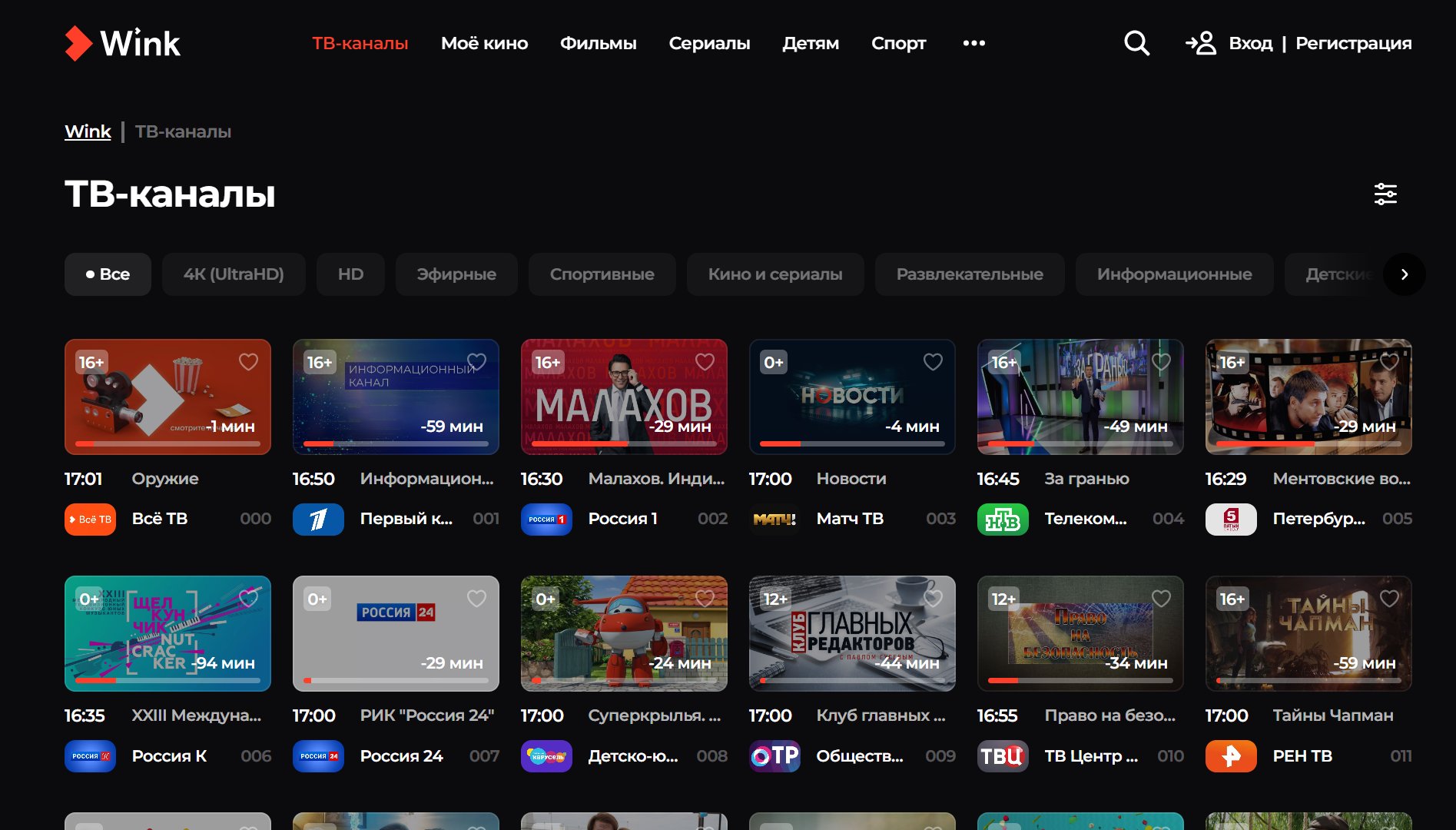Favorite the Малахов program with heart

tap(705, 362)
